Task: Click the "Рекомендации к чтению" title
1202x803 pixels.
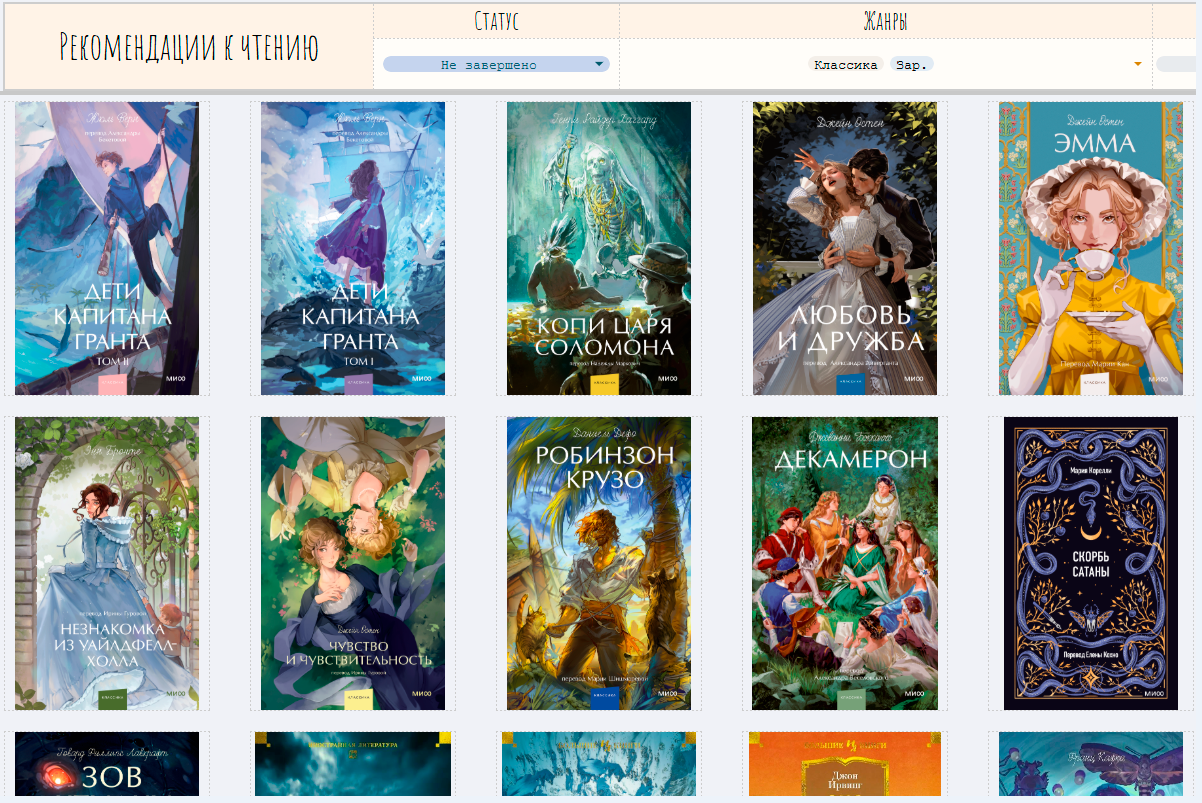Action: click(189, 47)
